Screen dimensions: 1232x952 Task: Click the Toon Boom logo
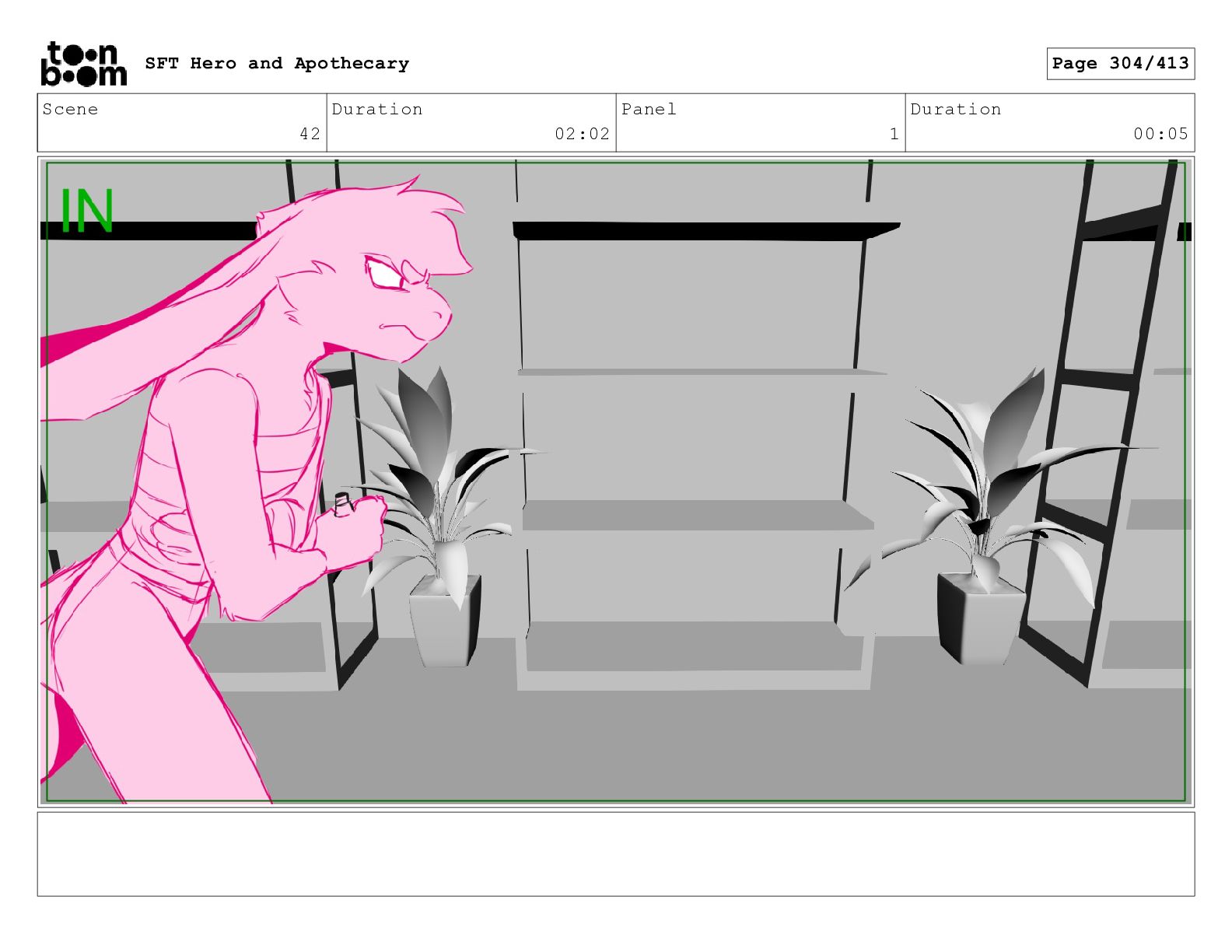[x=83, y=64]
